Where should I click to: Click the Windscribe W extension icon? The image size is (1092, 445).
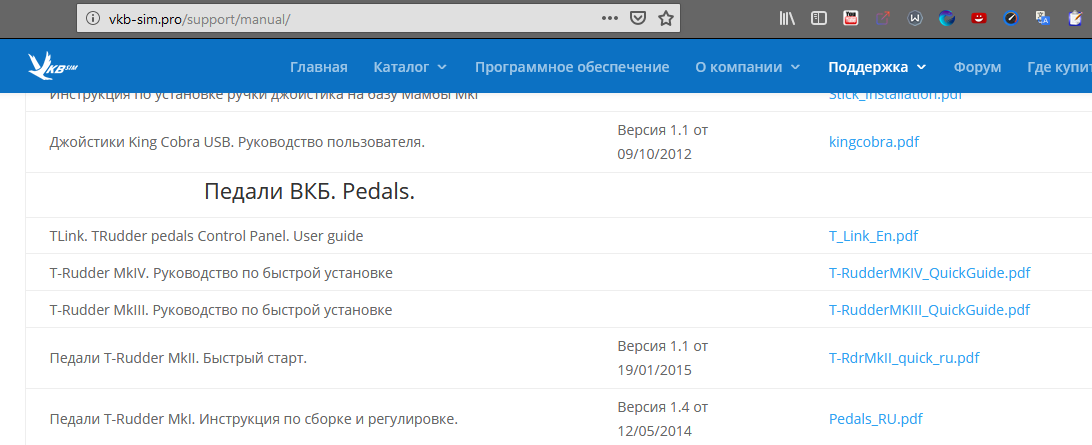pos(915,19)
